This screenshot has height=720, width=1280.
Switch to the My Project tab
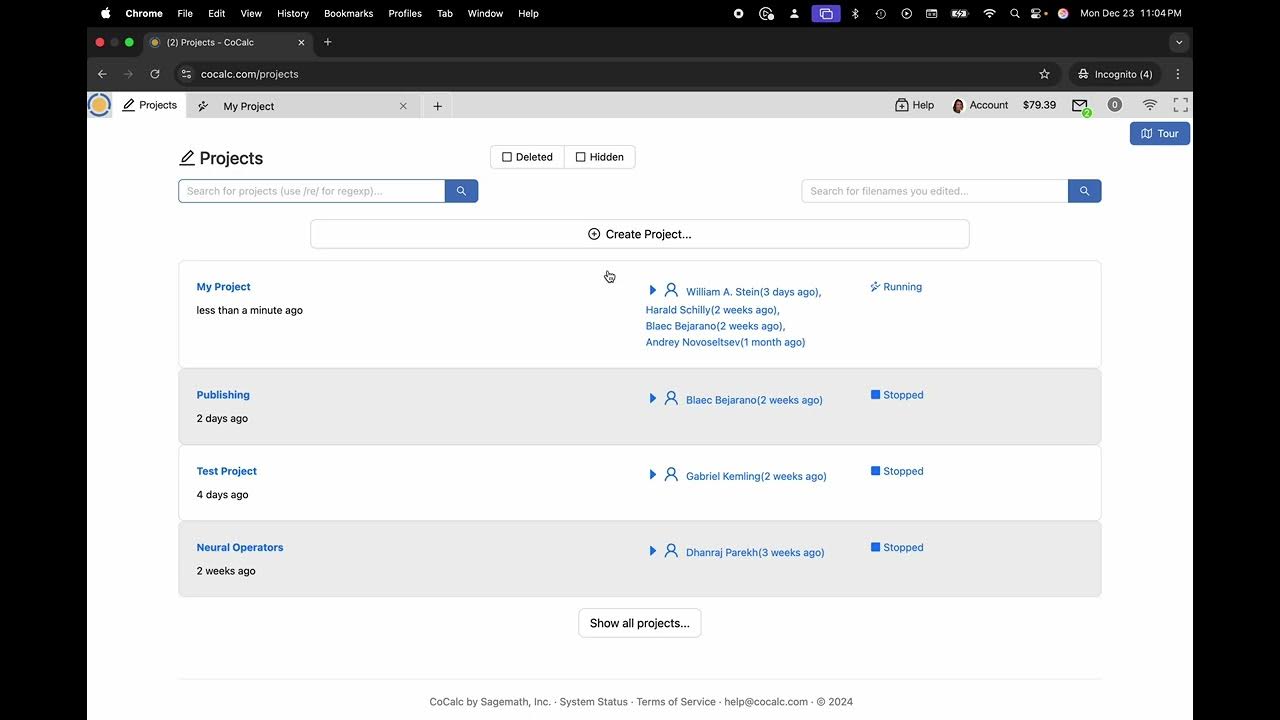[249, 106]
